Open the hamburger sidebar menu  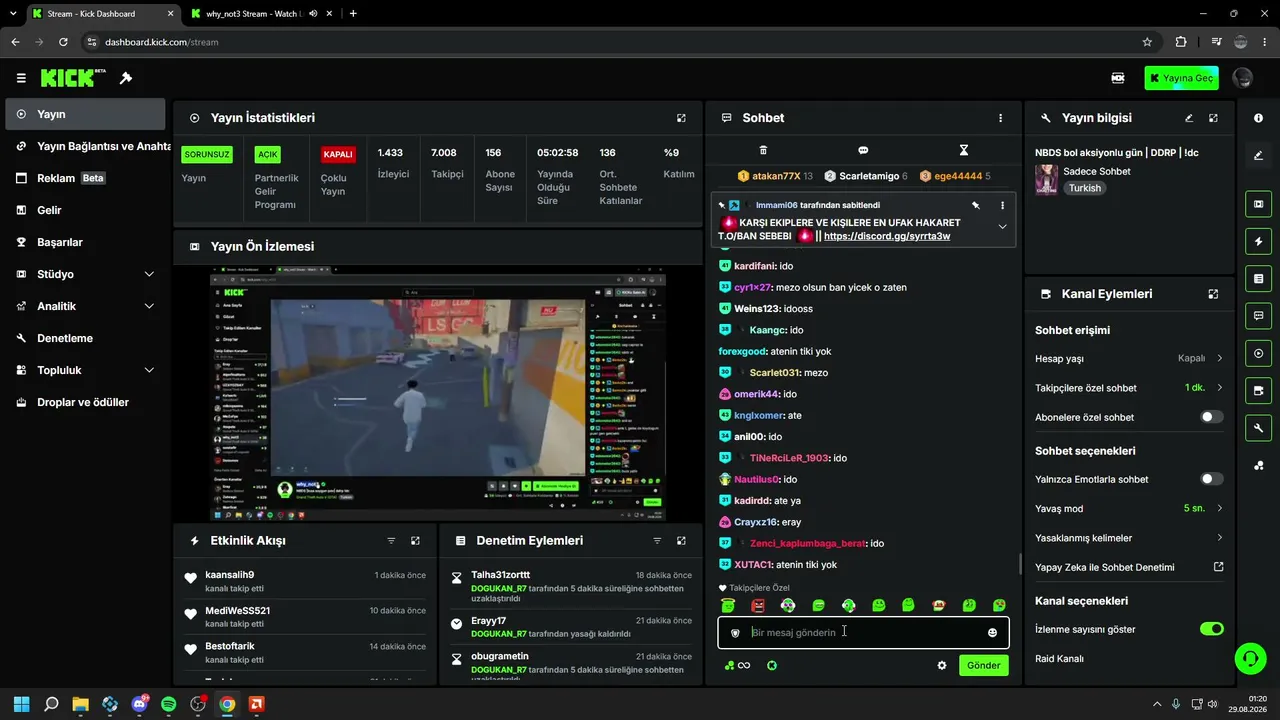click(x=21, y=78)
